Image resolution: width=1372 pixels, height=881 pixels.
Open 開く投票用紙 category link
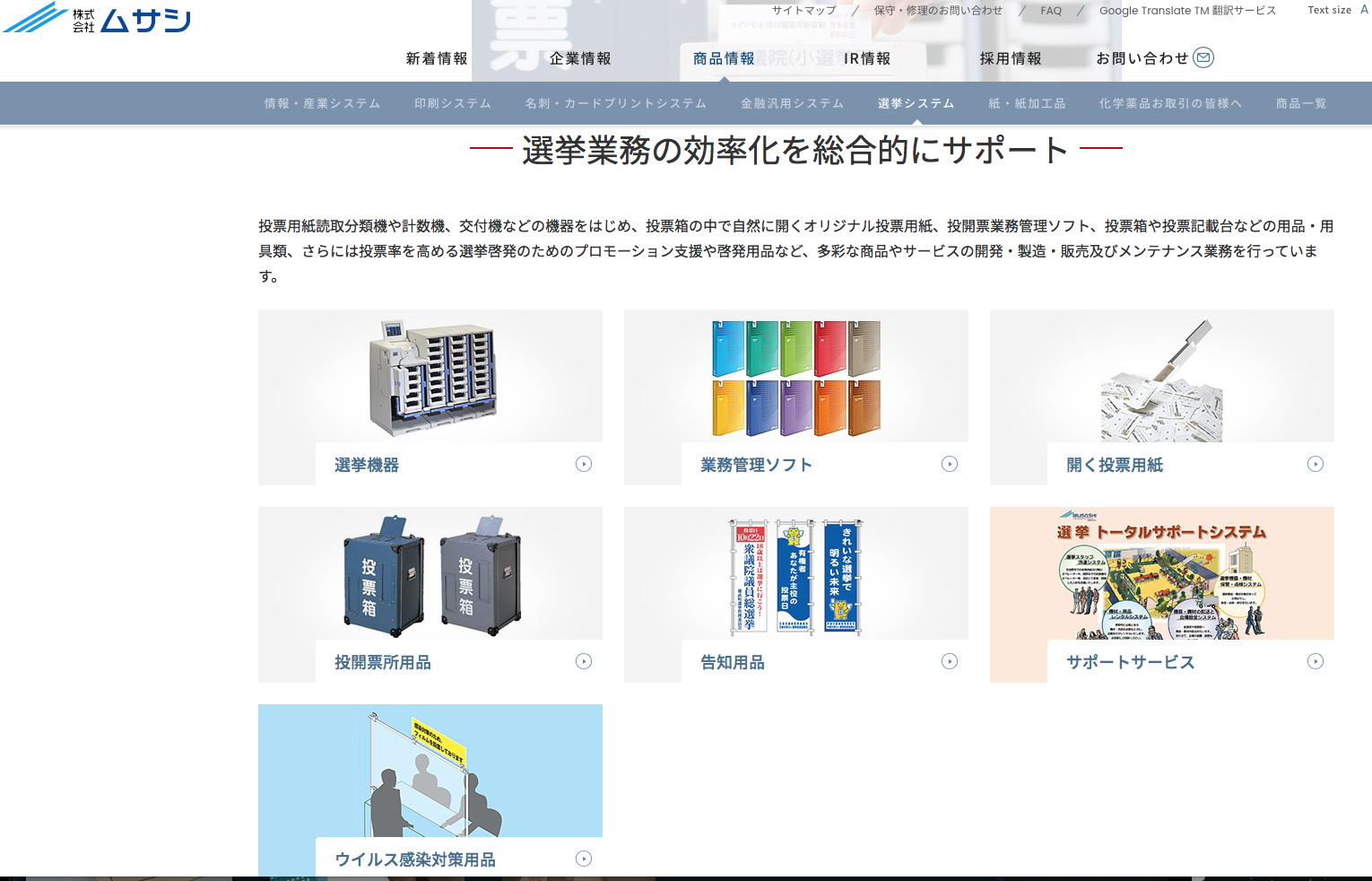(x=1115, y=465)
